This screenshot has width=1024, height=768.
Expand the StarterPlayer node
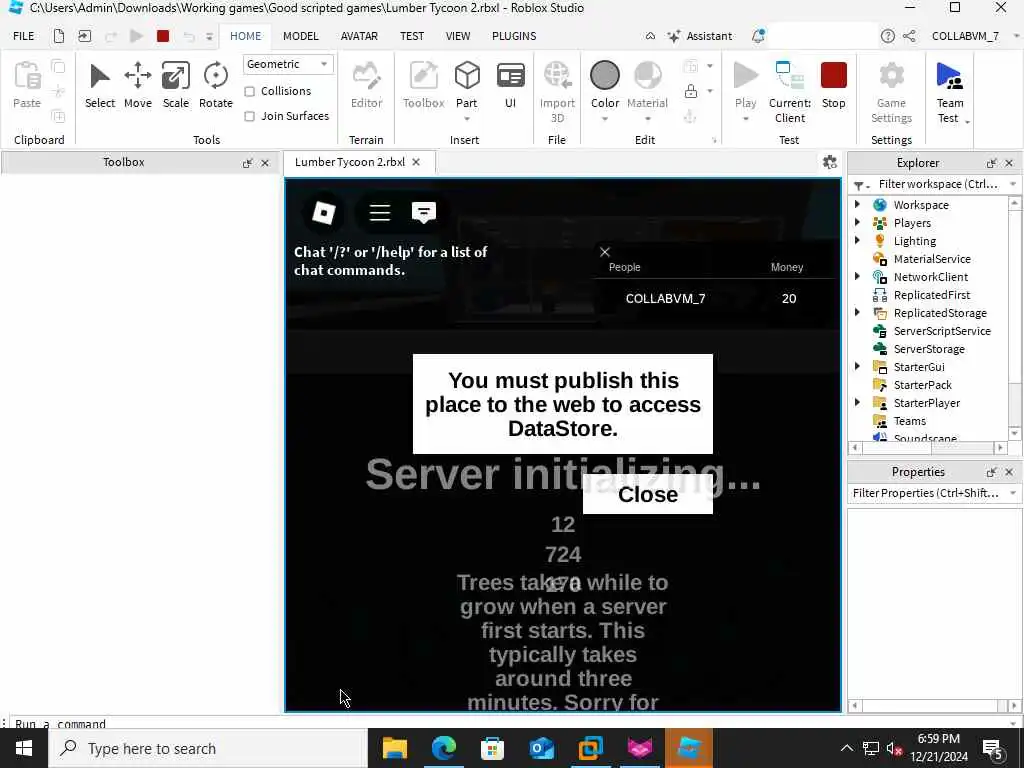click(x=857, y=402)
